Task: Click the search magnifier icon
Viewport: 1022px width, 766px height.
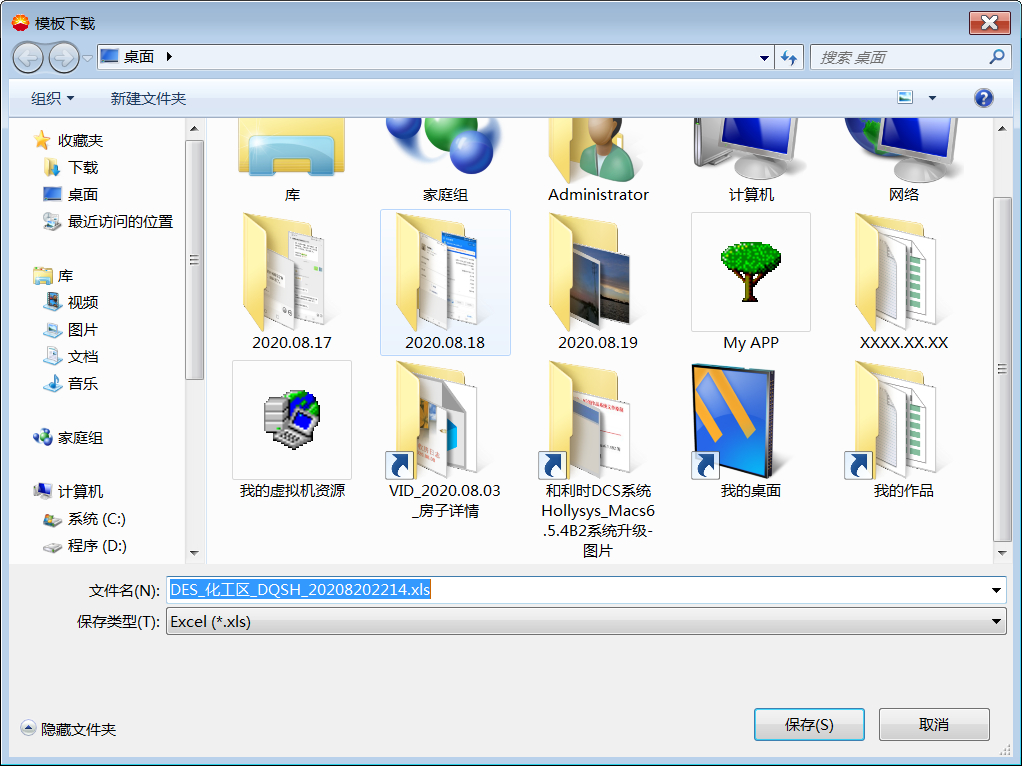Action: pos(997,57)
